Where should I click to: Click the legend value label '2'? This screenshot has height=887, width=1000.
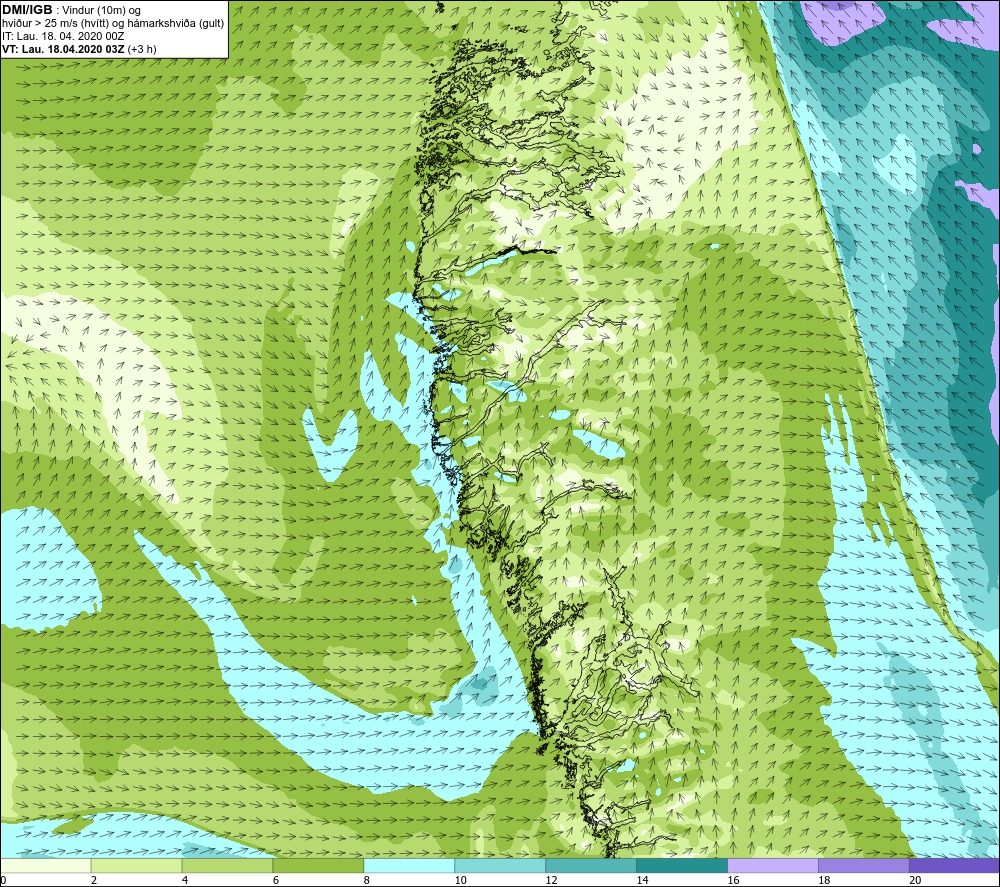click(94, 880)
